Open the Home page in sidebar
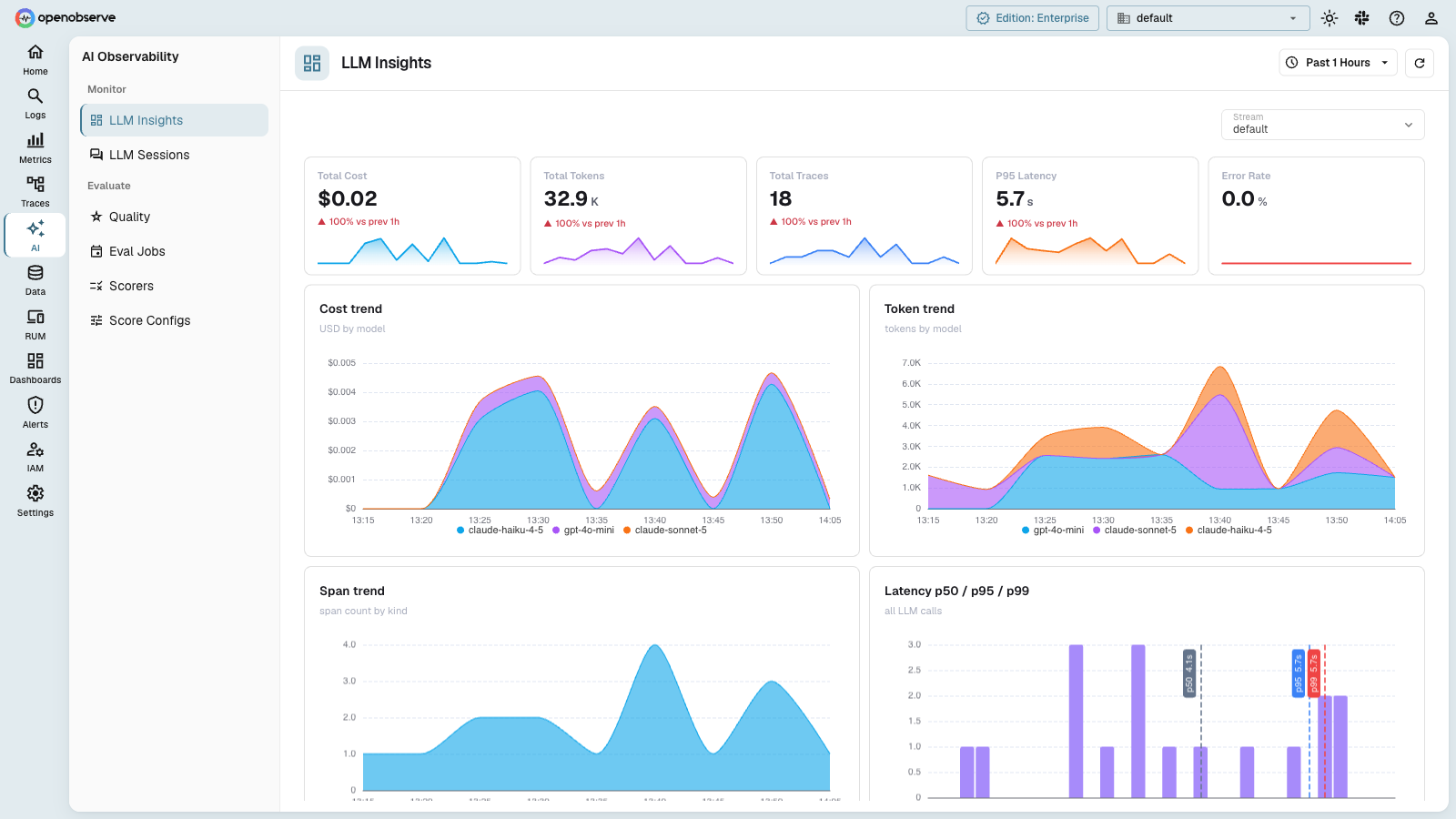Viewport: 1456px width, 819px height. 35,60
